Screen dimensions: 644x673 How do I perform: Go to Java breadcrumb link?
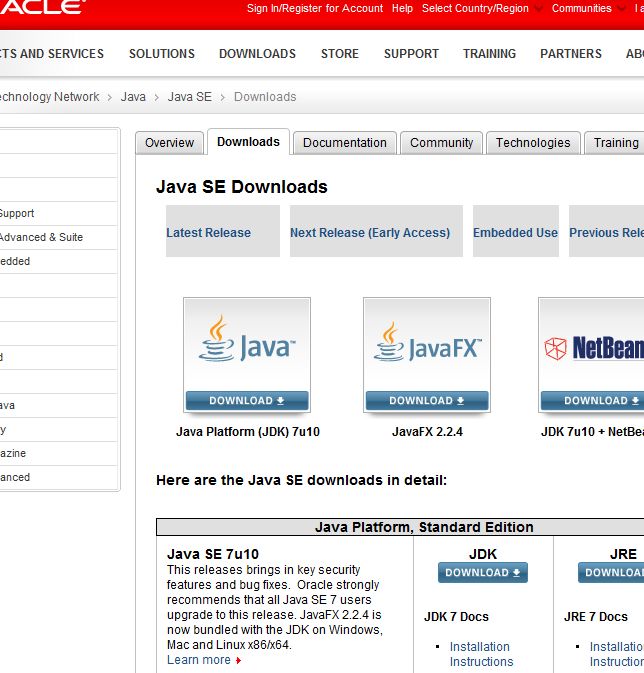click(133, 97)
